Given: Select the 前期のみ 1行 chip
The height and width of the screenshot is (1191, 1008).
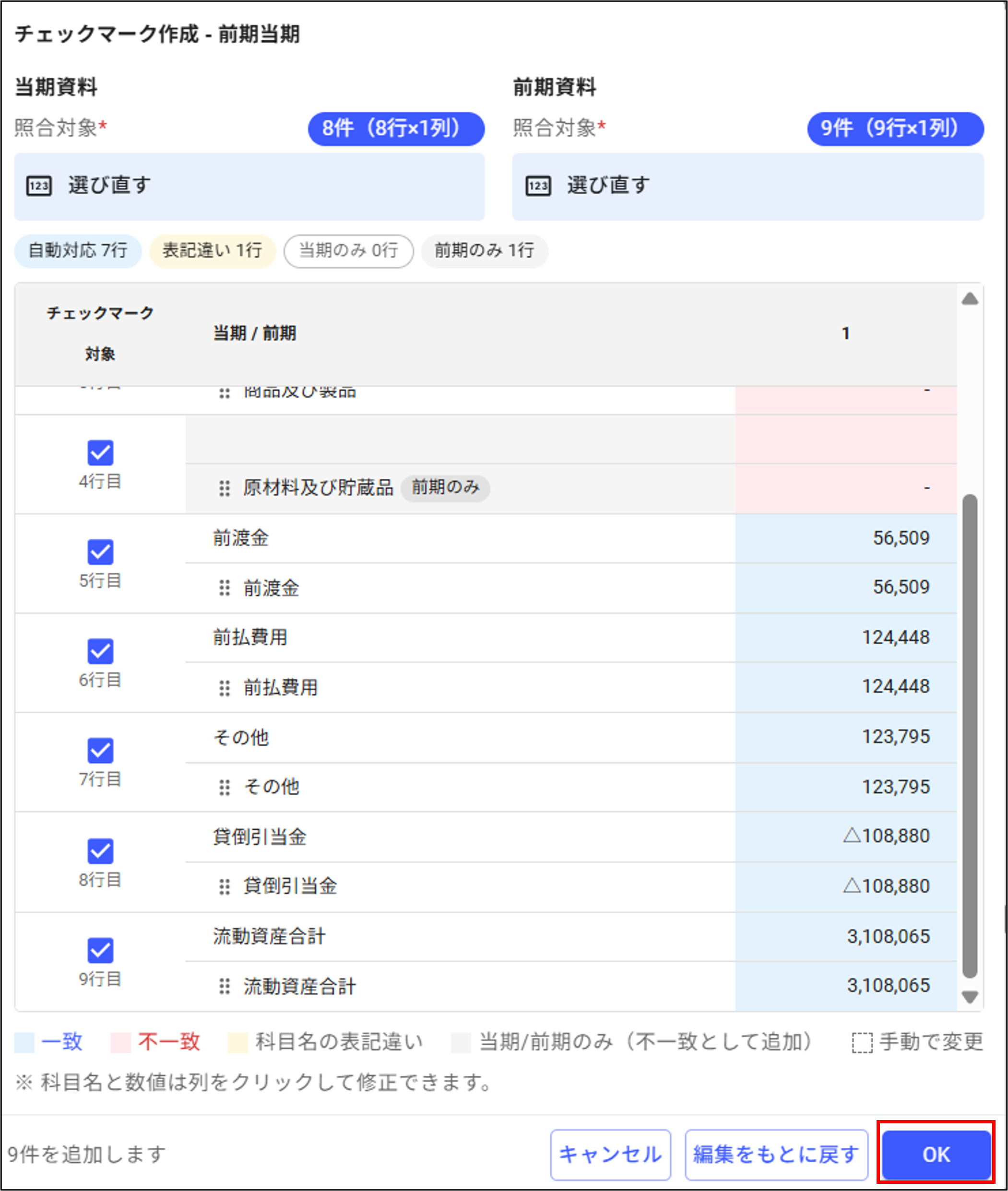Looking at the screenshot, I should (x=485, y=251).
